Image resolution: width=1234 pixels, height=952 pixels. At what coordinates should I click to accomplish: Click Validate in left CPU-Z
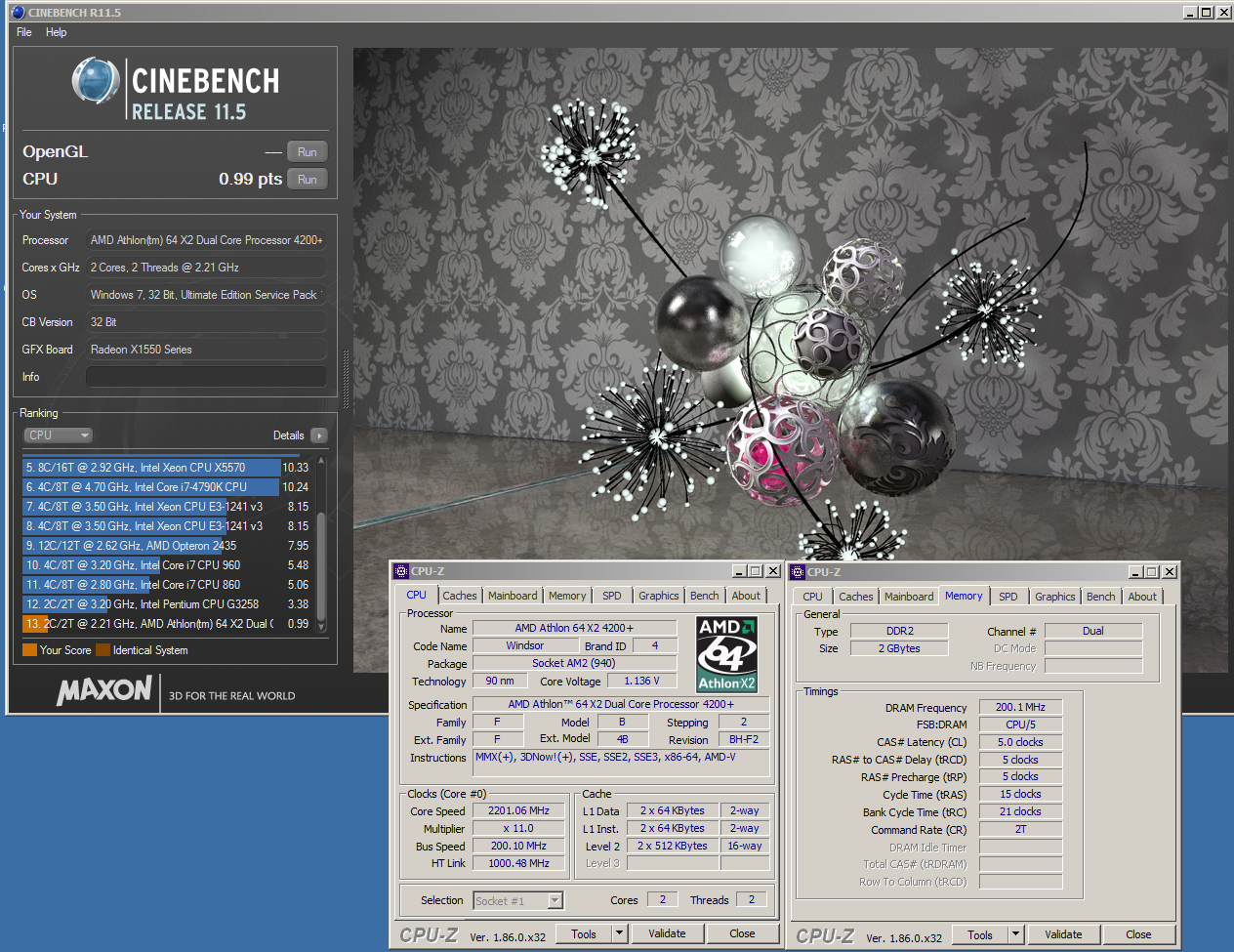point(667,934)
